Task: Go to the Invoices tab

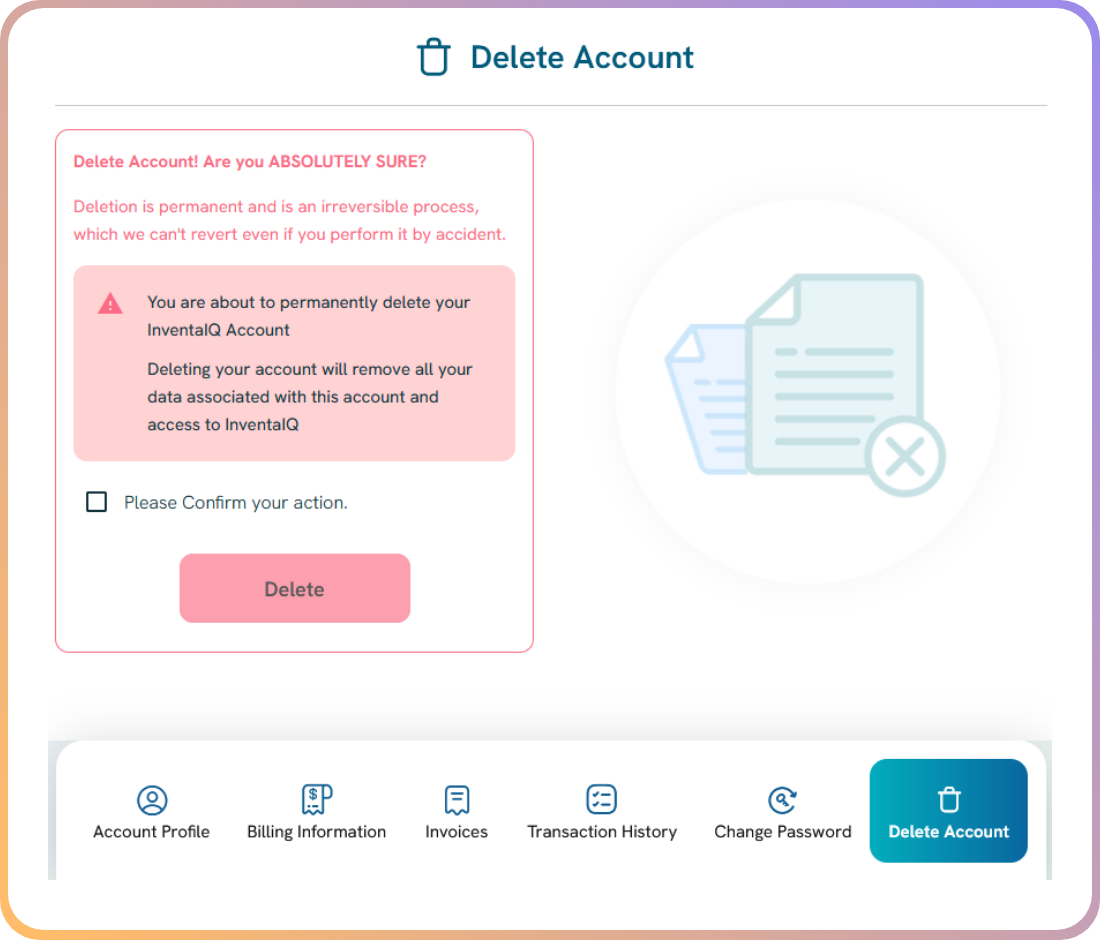Action: point(456,831)
